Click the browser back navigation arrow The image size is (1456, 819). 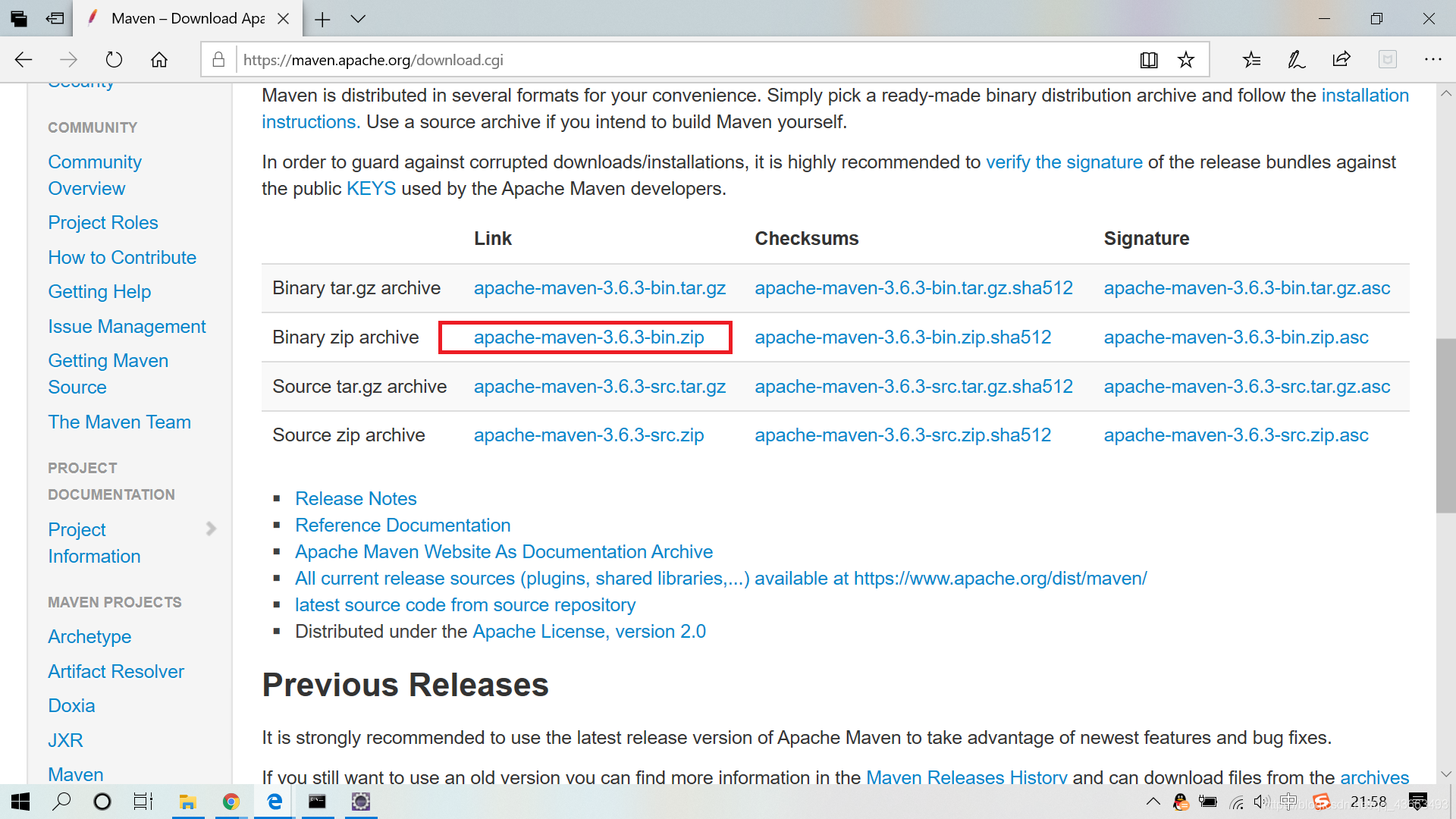click(x=23, y=59)
